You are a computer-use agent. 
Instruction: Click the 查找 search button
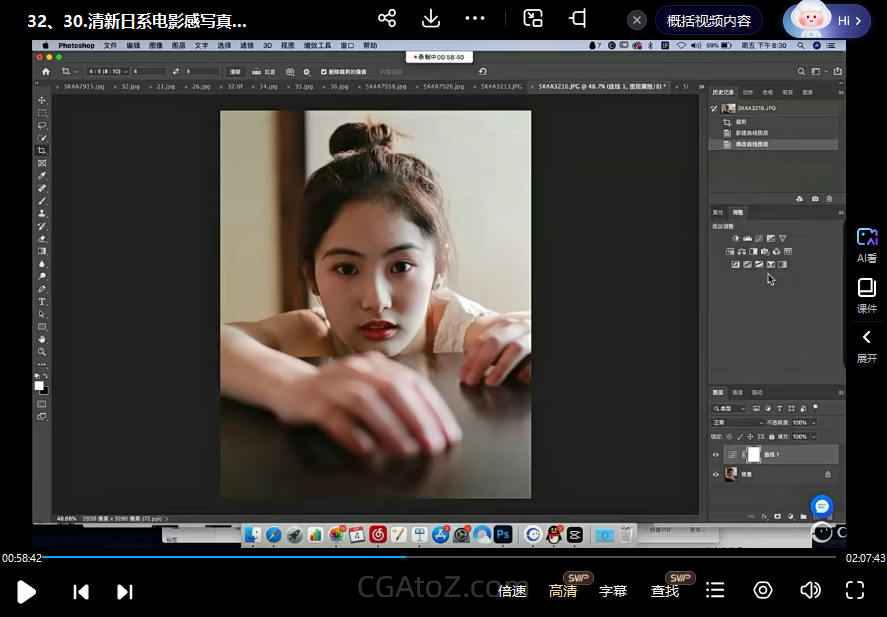click(x=665, y=591)
